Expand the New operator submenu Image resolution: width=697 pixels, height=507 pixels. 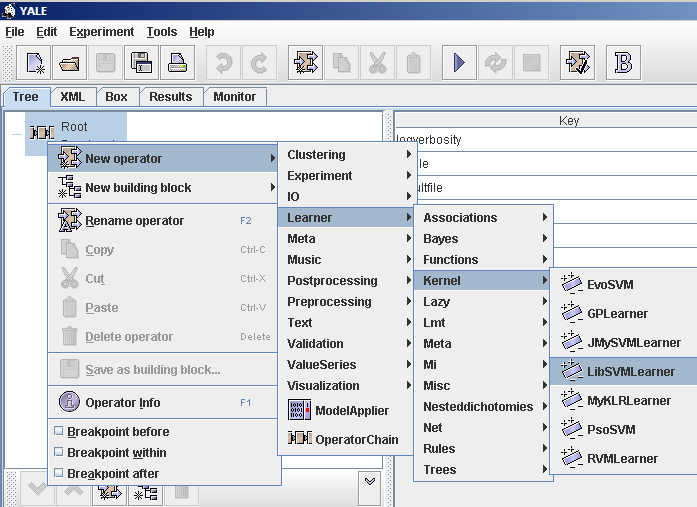(x=163, y=159)
